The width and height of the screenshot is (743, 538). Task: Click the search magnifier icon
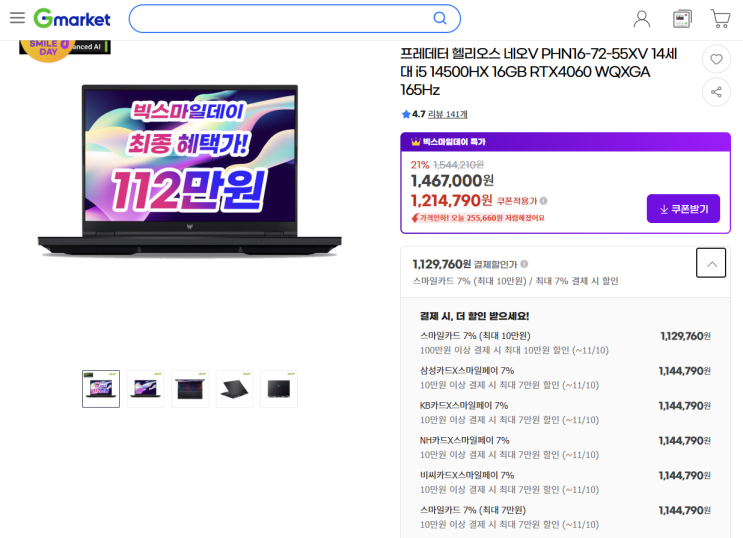point(440,18)
